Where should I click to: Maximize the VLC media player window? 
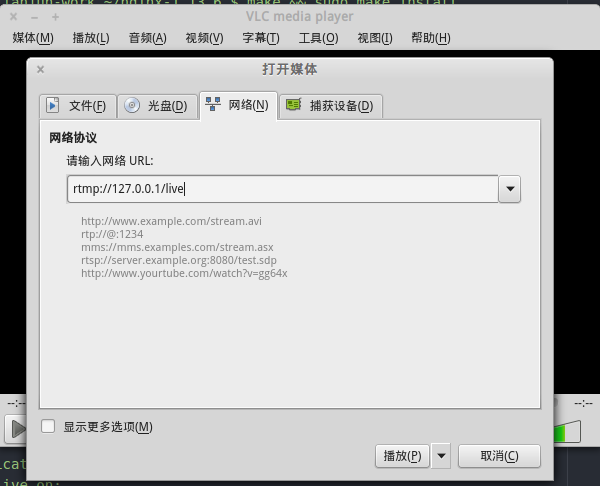pyautogui.click(x=55, y=17)
